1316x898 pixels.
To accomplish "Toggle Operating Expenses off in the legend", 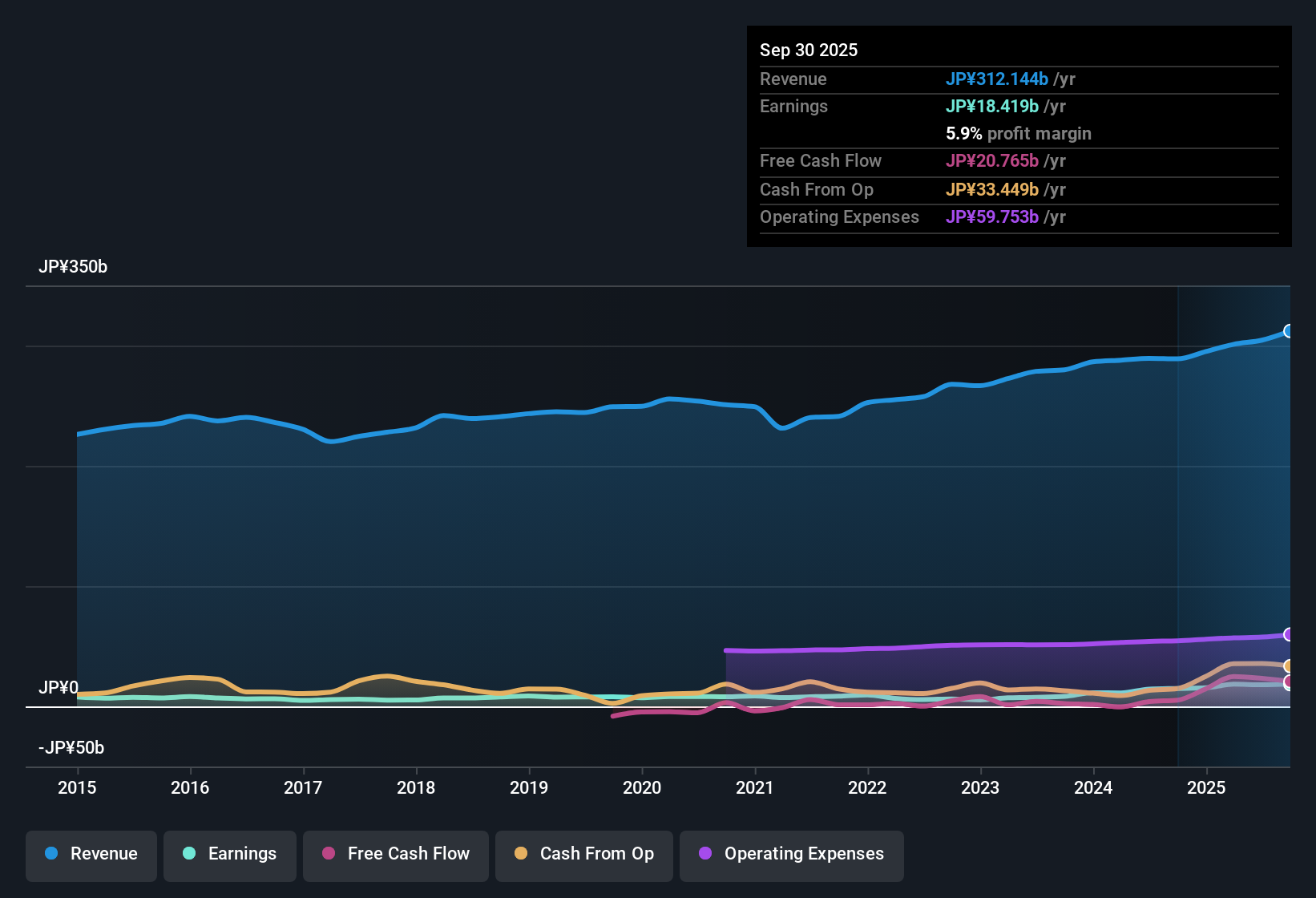I will [791, 854].
